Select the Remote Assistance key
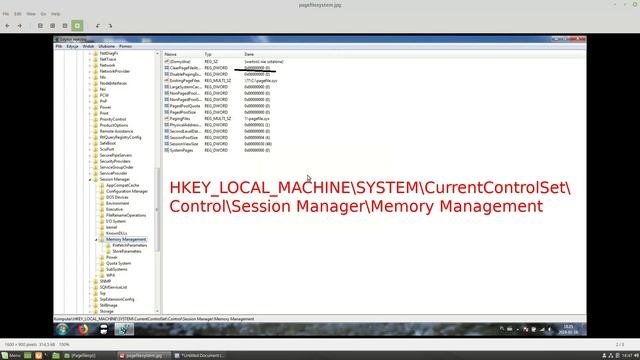The height and width of the screenshot is (360, 640). pos(116,131)
